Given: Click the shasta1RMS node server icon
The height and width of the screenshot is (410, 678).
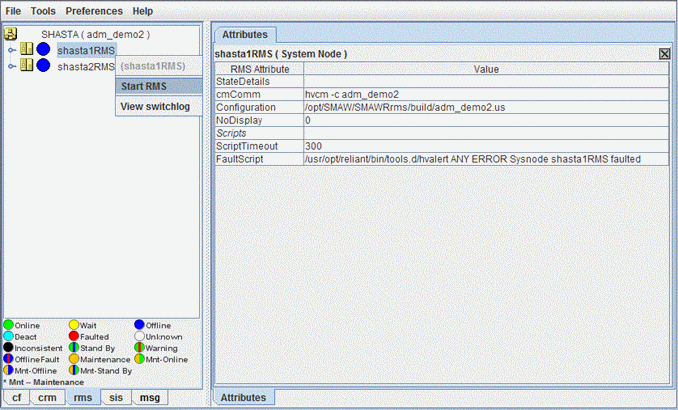Looking at the screenshot, I should point(27,49).
